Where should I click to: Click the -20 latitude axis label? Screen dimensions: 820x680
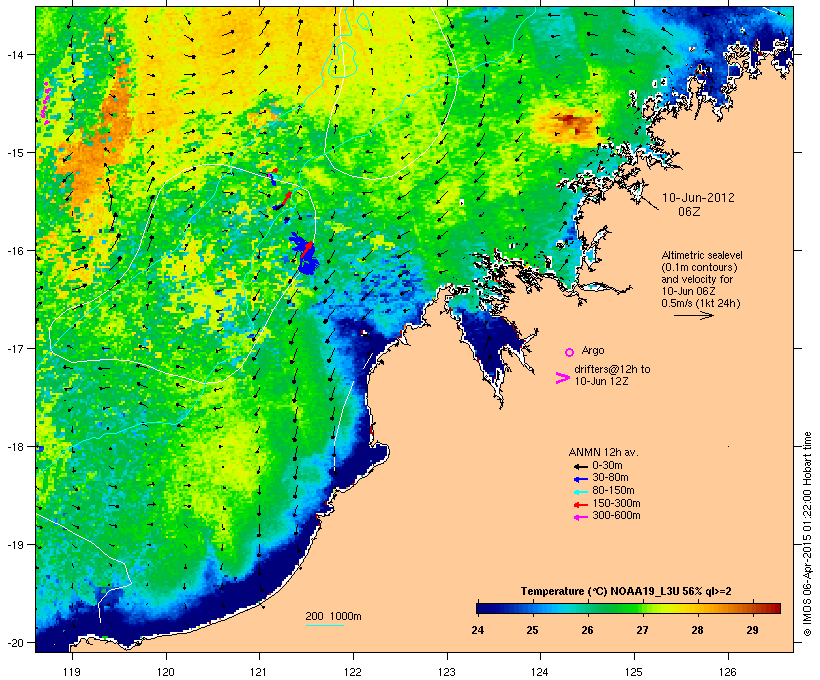pos(14,642)
